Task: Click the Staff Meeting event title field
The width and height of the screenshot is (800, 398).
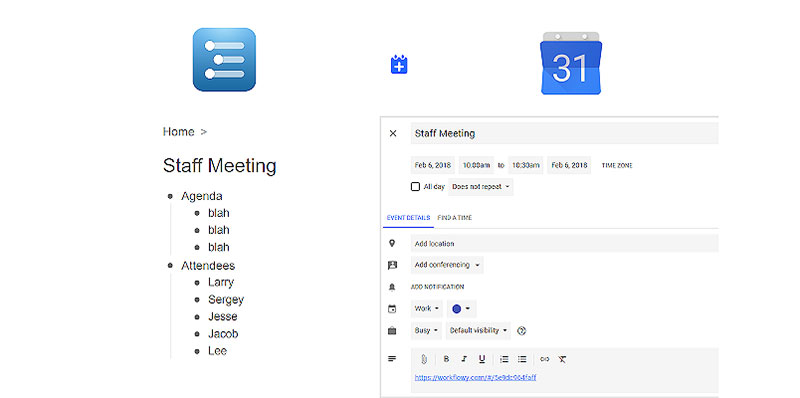Action: [x=564, y=134]
